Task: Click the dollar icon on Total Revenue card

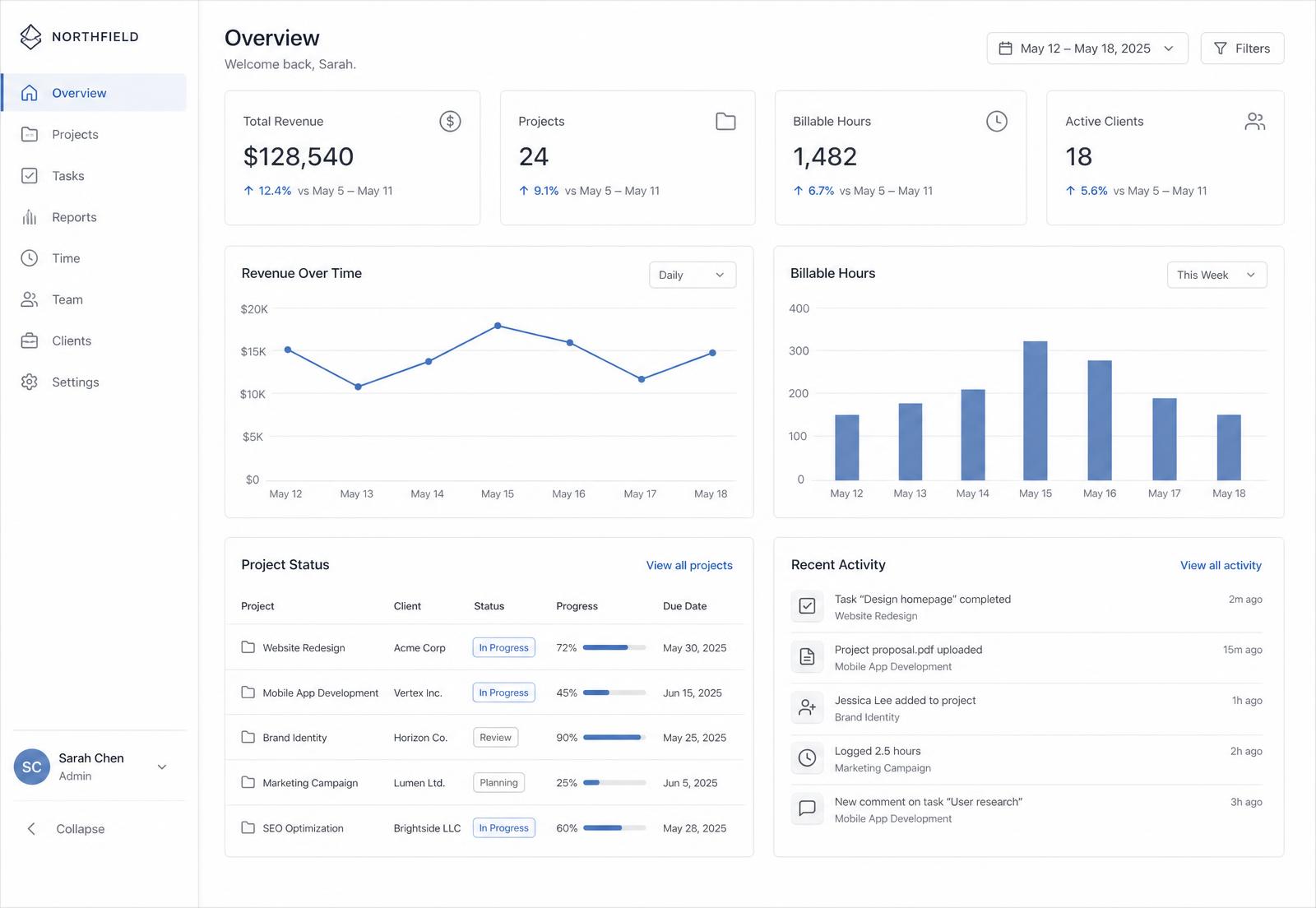Action: click(x=450, y=122)
